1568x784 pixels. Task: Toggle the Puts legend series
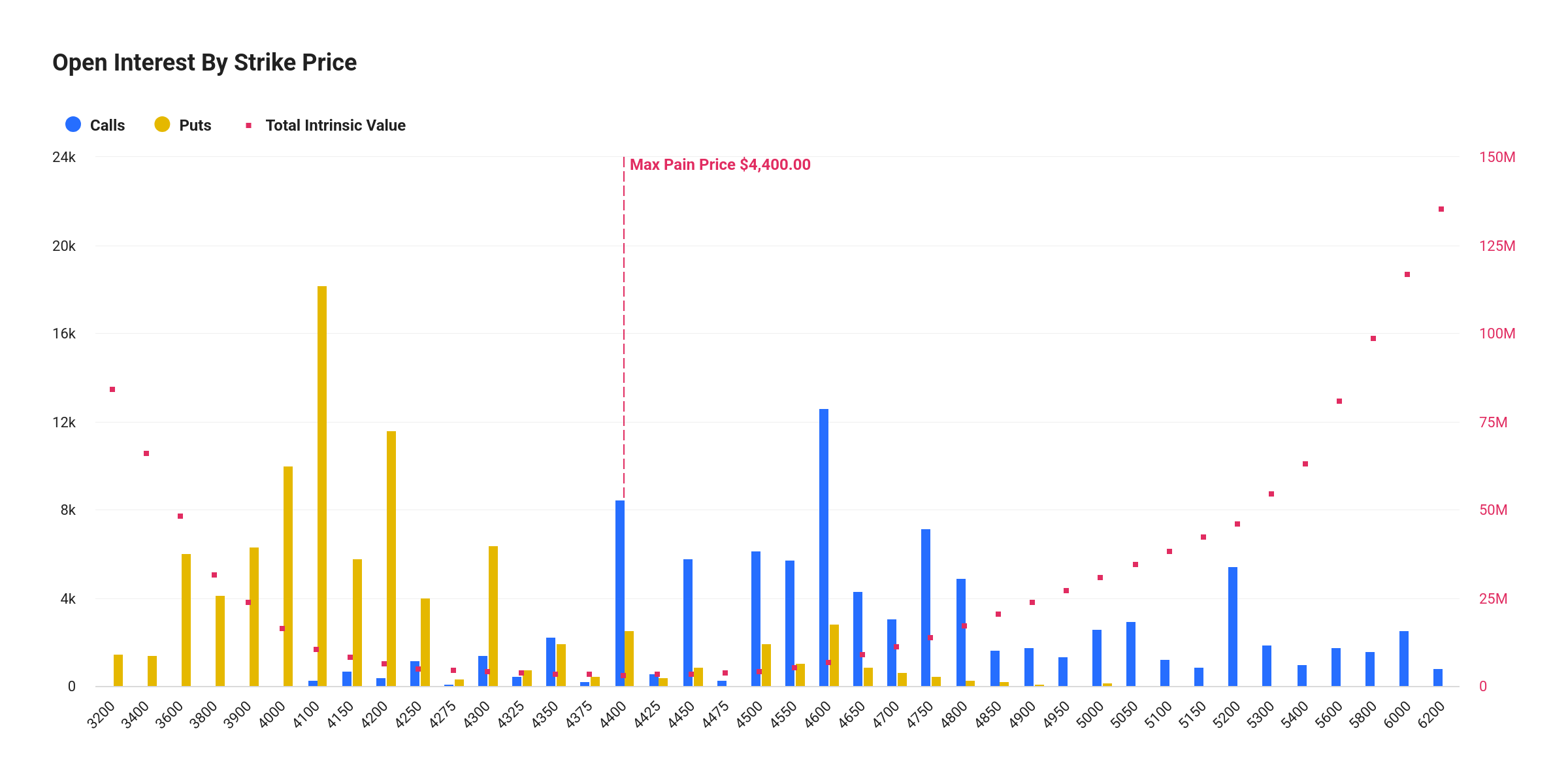(195, 125)
